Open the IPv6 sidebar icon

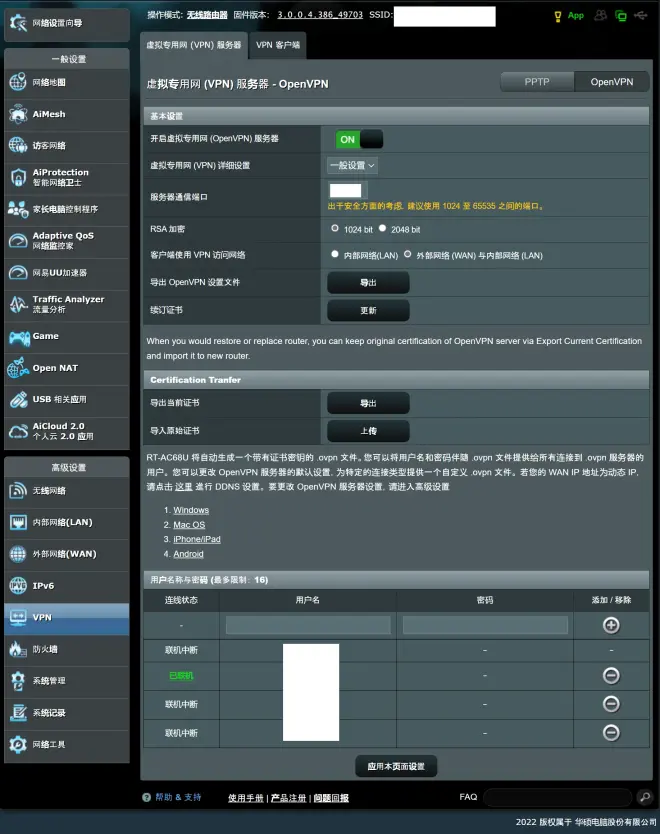(18, 586)
